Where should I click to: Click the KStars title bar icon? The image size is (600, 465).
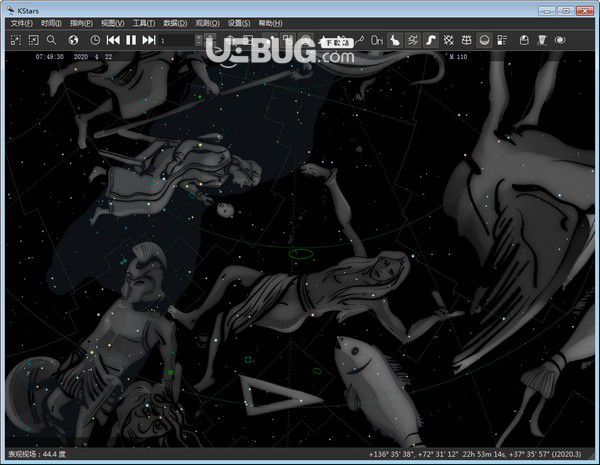tap(11, 10)
